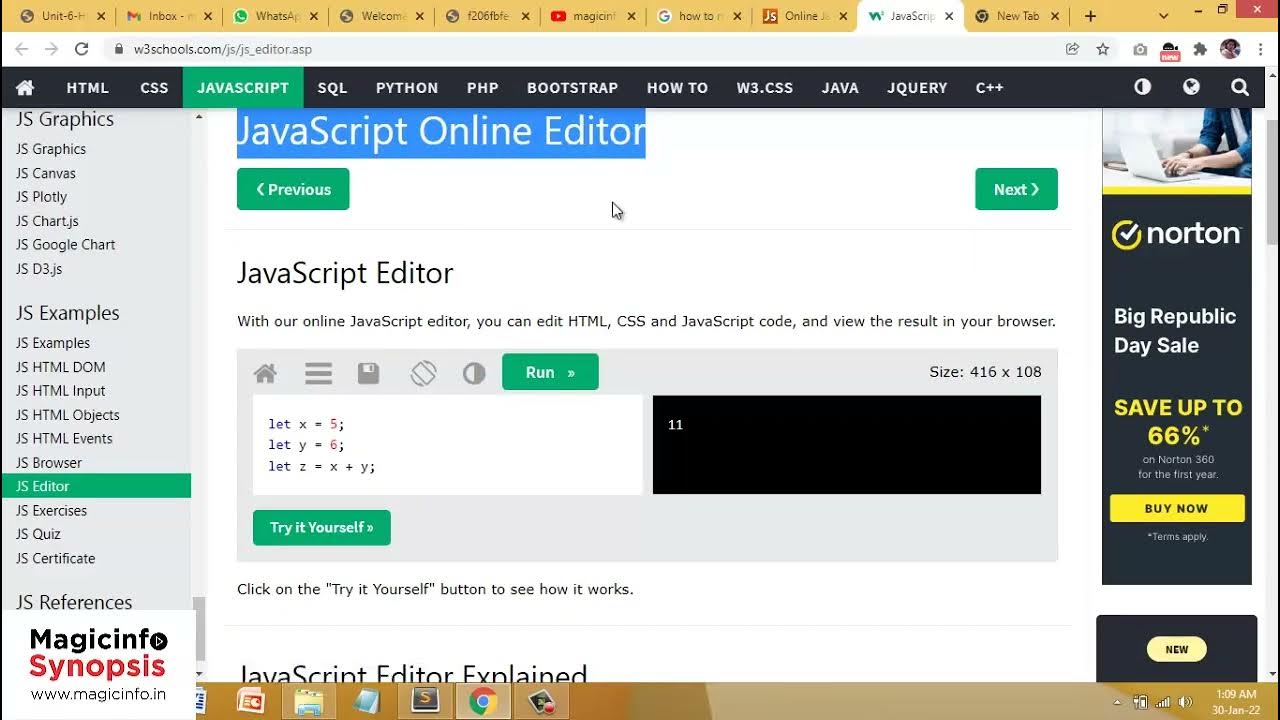
Task: Open a new browser tab with plus
Action: point(1090,16)
